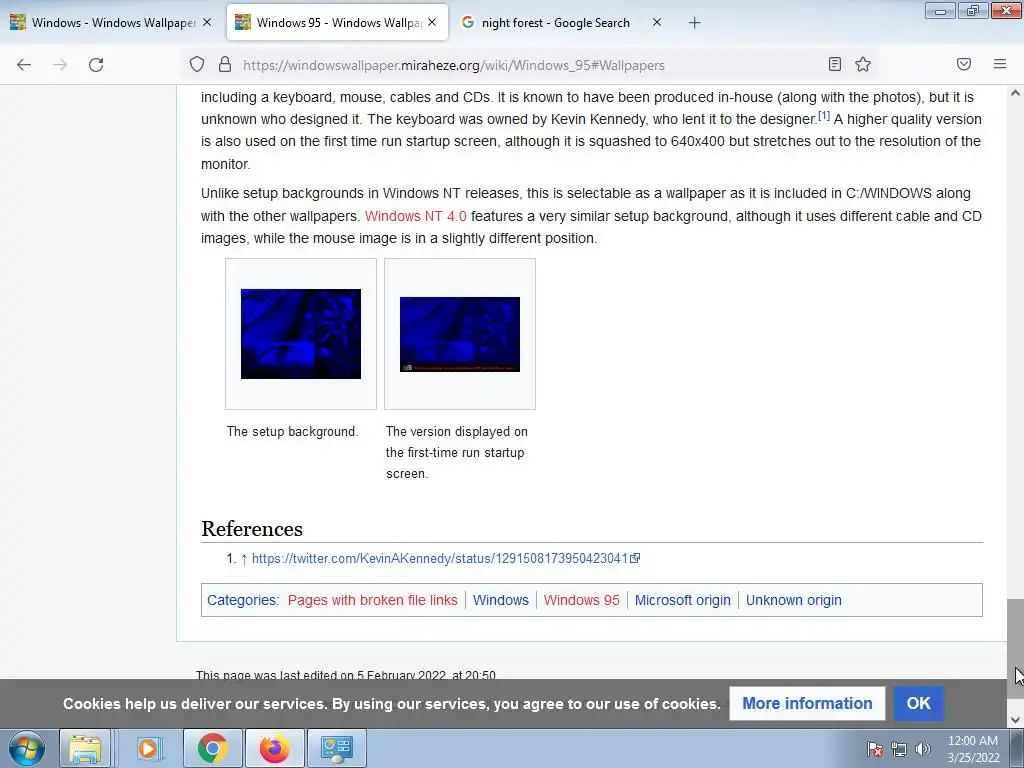Accept cookies with OK button

[918, 703]
